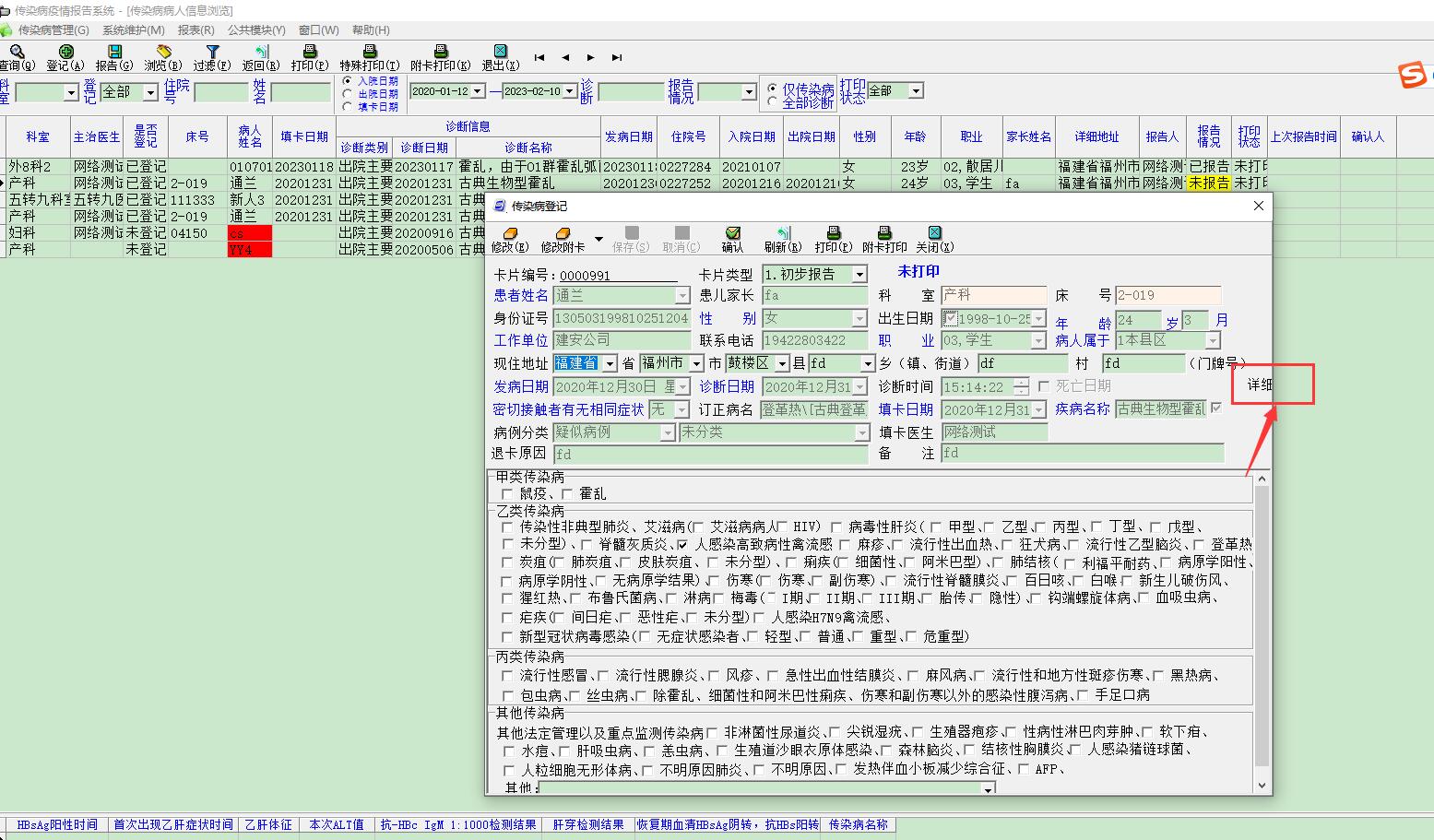Click 确认 (Confirm) checkmark icon
This screenshot has width=1434, height=840.
point(733,233)
